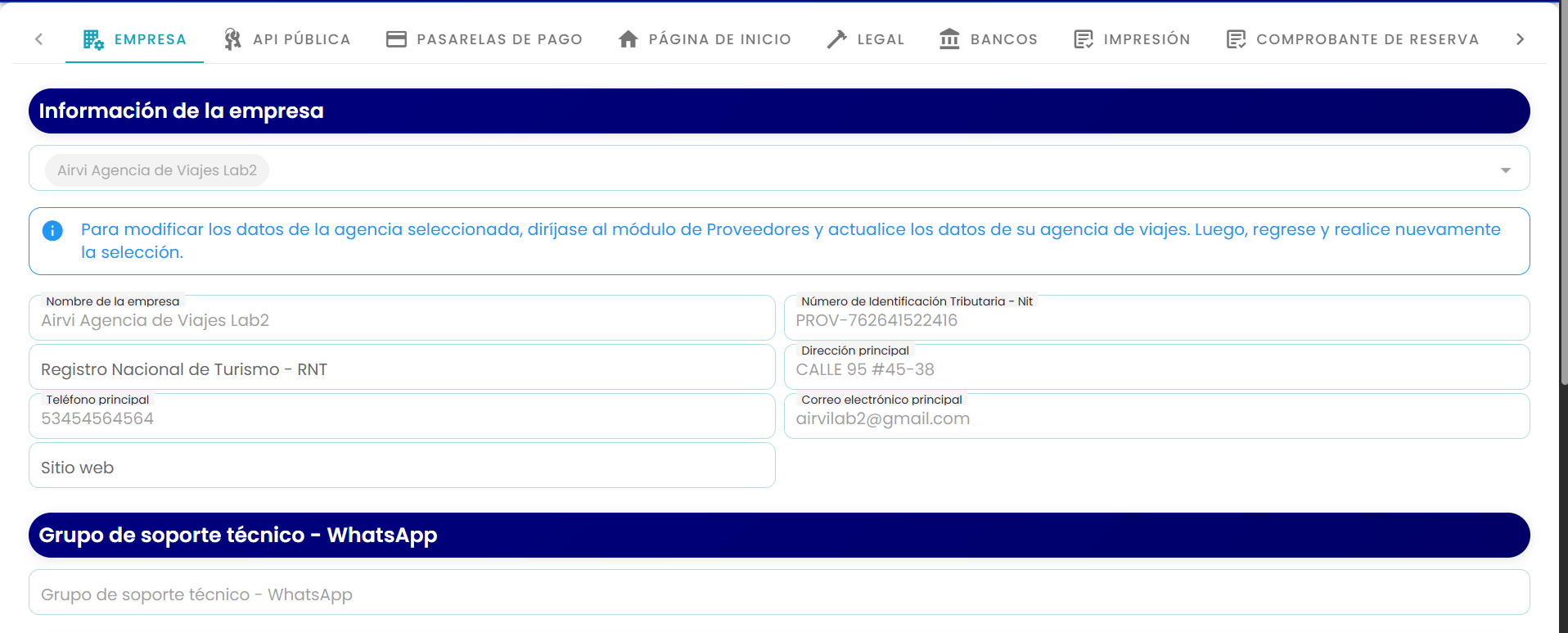Click the Impresión document icon
This screenshot has height=633, width=1568.
(x=1084, y=39)
